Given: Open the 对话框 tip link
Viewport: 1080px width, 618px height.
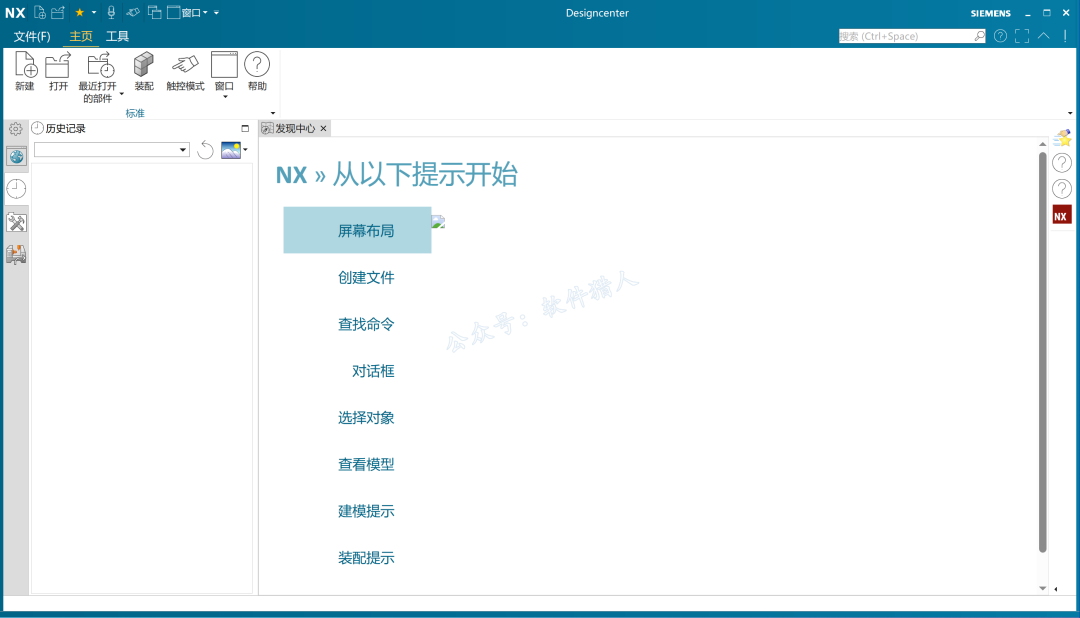Looking at the screenshot, I should click(x=373, y=371).
